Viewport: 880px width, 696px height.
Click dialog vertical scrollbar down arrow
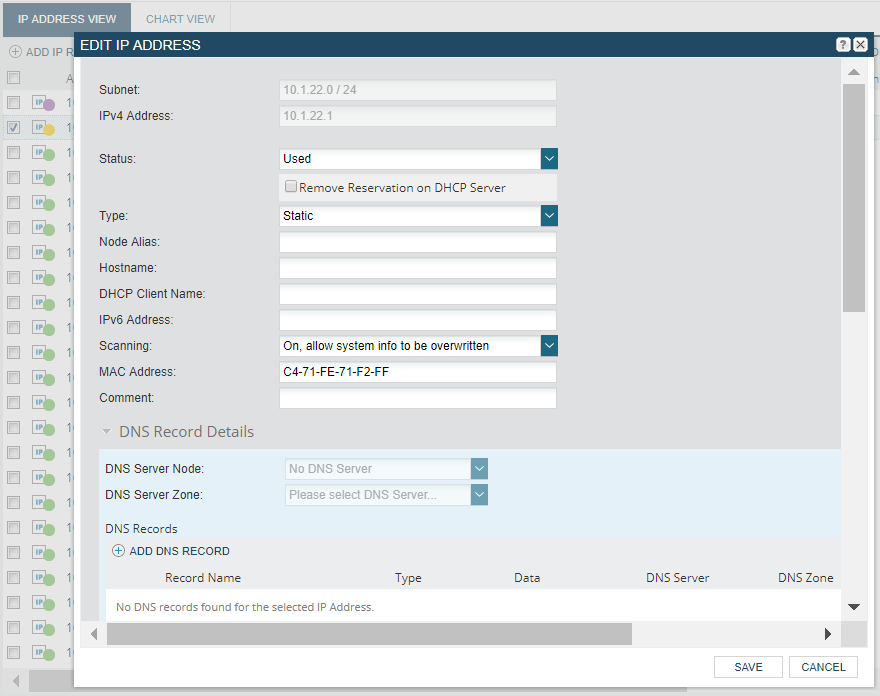pyautogui.click(x=853, y=606)
